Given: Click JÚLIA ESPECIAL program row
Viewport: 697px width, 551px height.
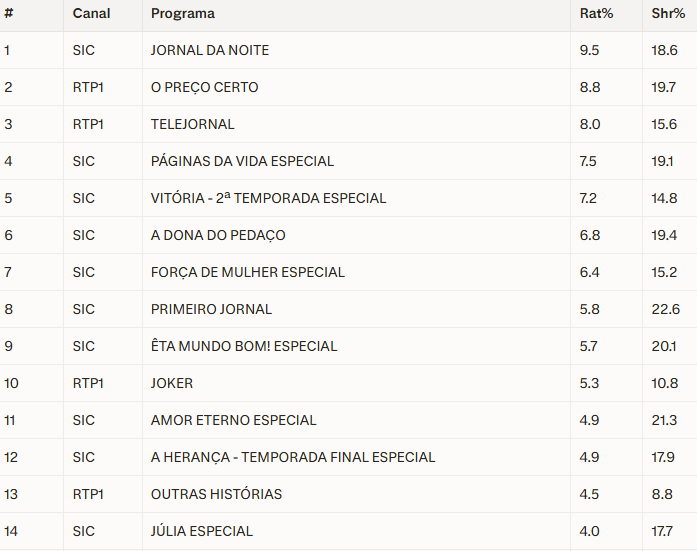Looking at the screenshot, I should [x=202, y=531].
